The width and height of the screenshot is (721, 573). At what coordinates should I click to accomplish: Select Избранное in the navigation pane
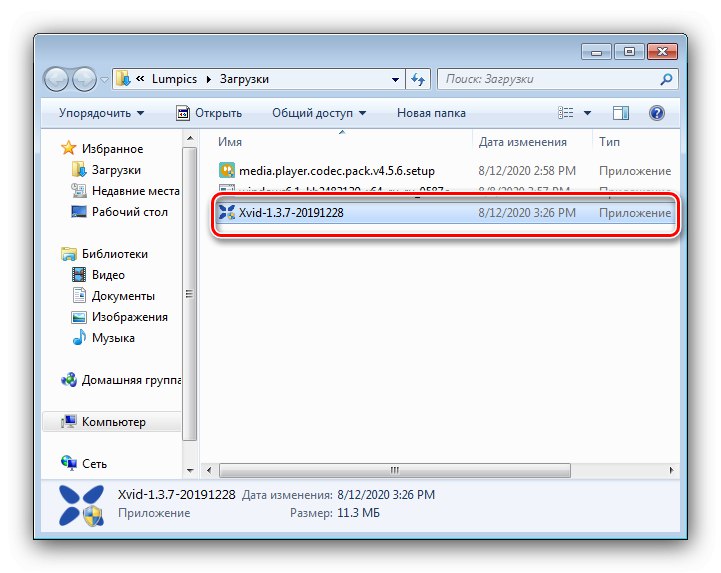(x=112, y=149)
